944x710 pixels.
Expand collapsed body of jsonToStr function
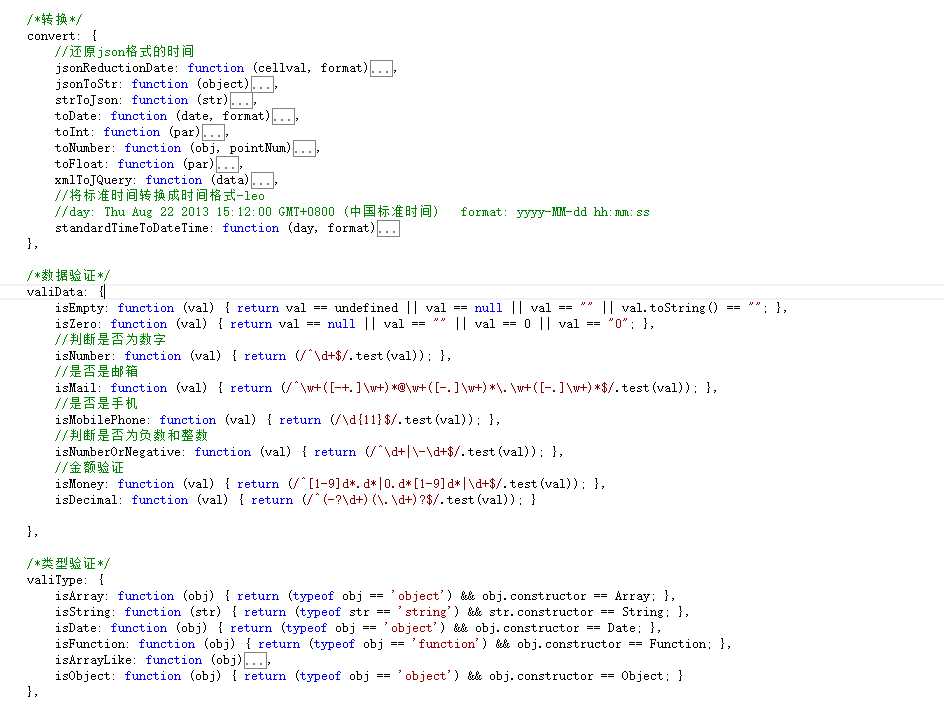pos(262,84)
